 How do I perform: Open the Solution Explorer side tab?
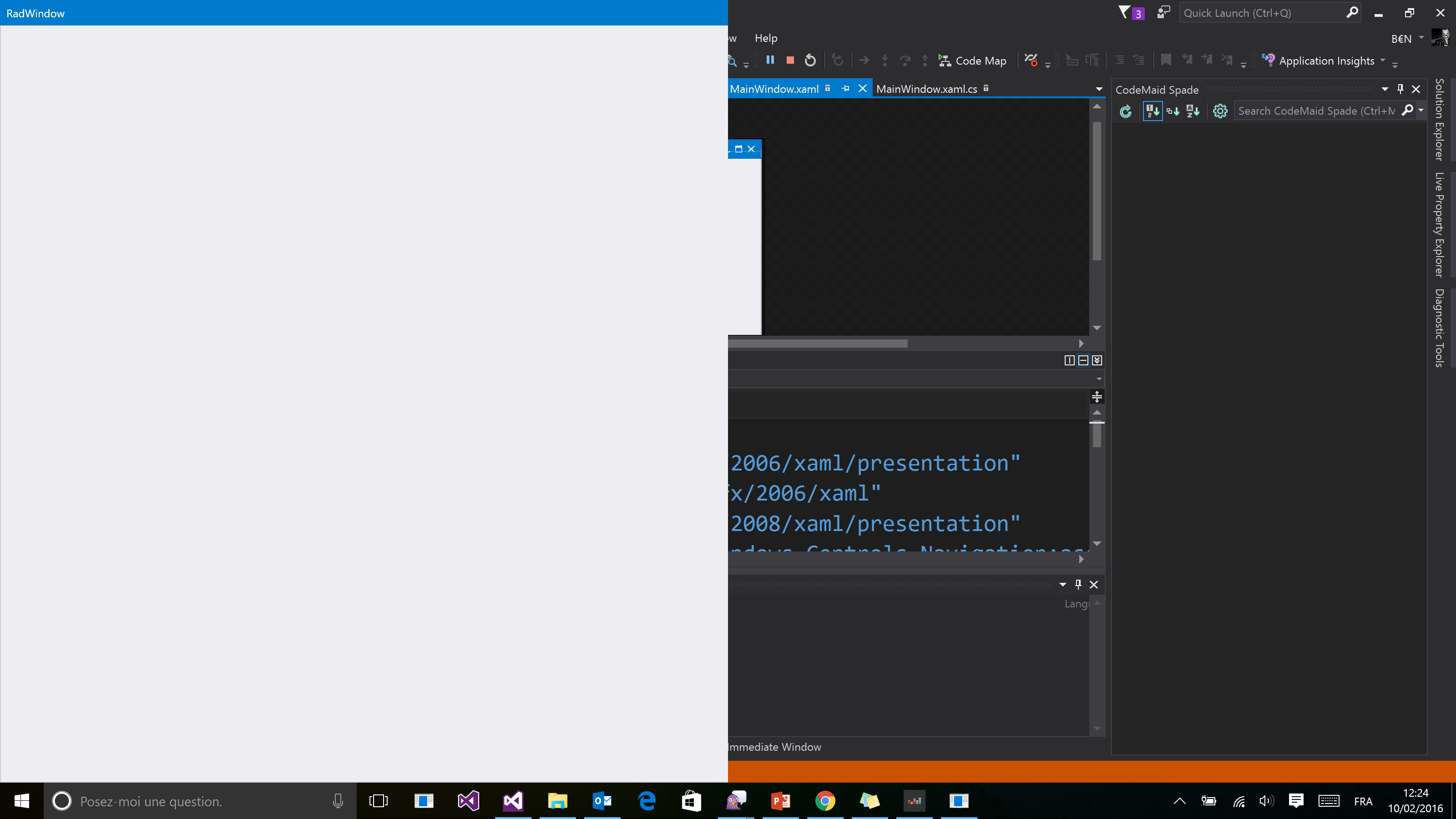click(1439, 119)
